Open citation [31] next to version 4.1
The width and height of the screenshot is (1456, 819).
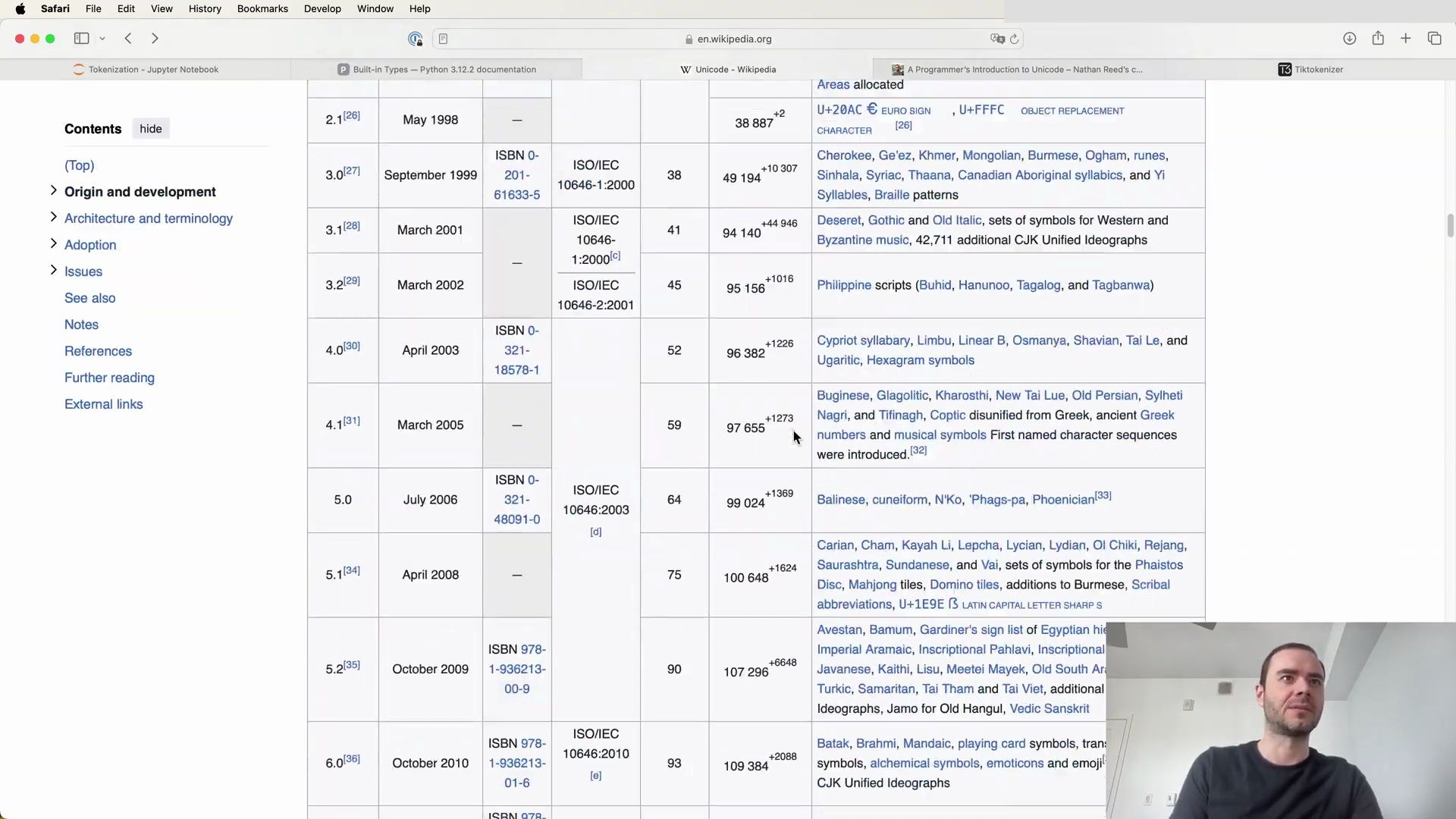point(352,420)
